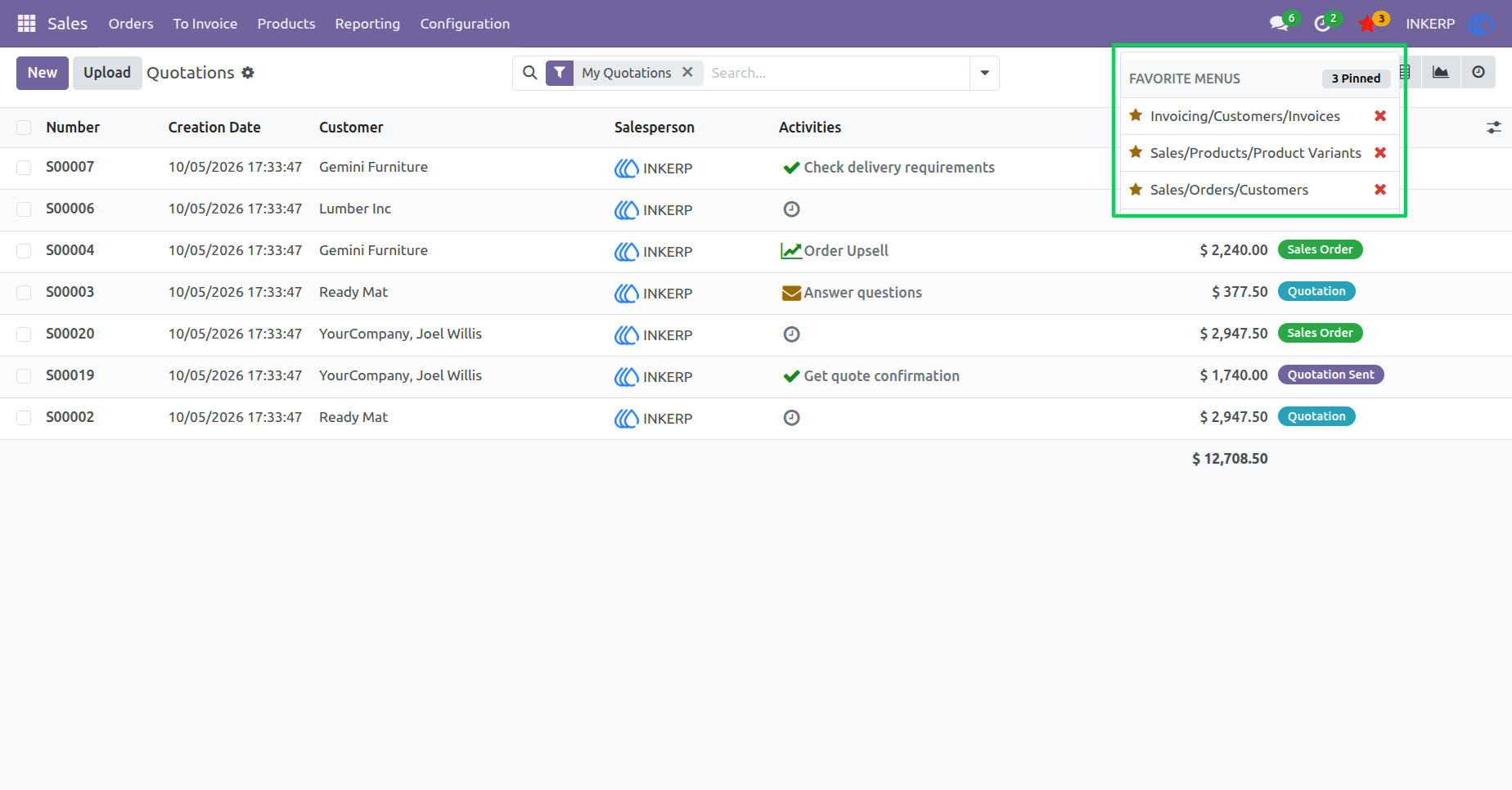Switch to activity view clock icon
The height and width of the screenshot is (790, 1512).
pos(1478,73)
